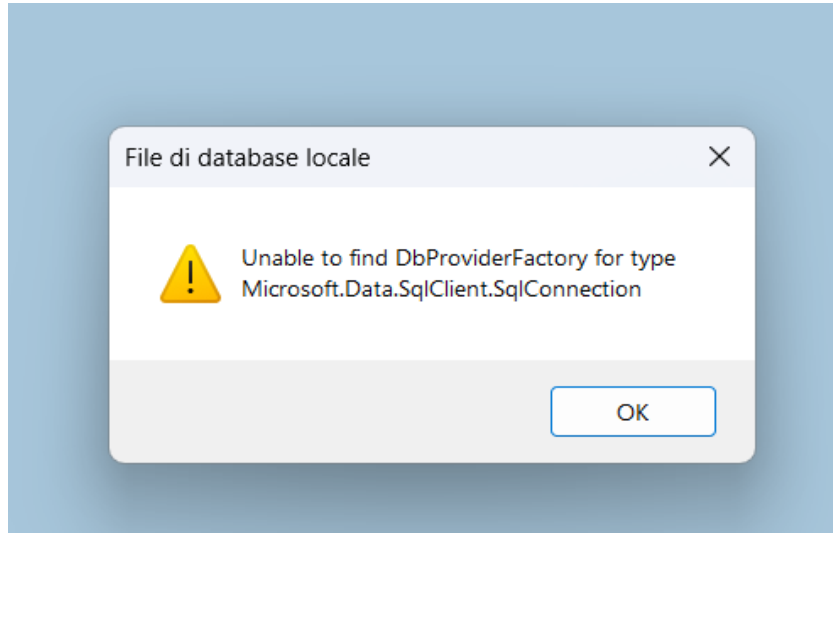
Task: Click the yellow warning triangle icon
Action: click(190, 273)
